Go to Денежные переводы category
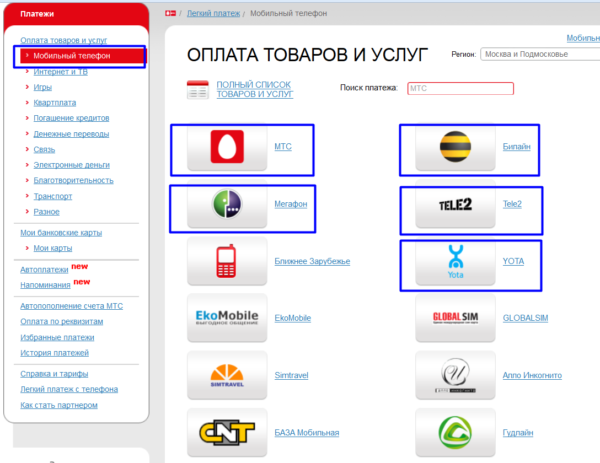Image resolution: width=600 pixels, height=463 pixels. click(x=71, y=133)
